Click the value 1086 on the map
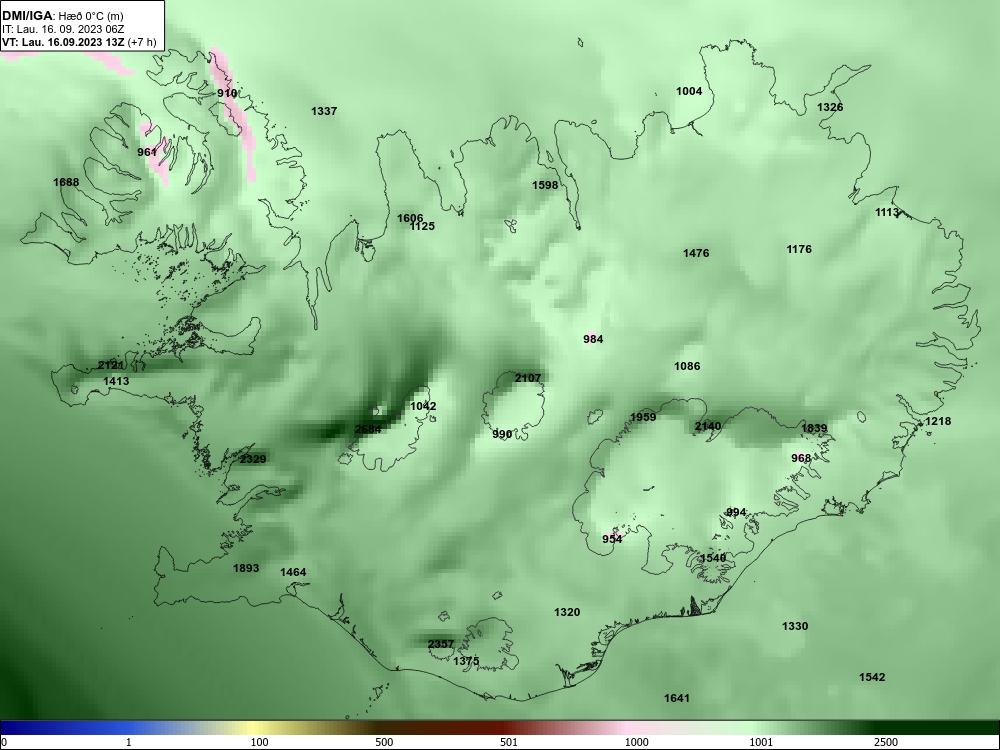The height and width of the screenshot is (750, 1000). point(687,366)
